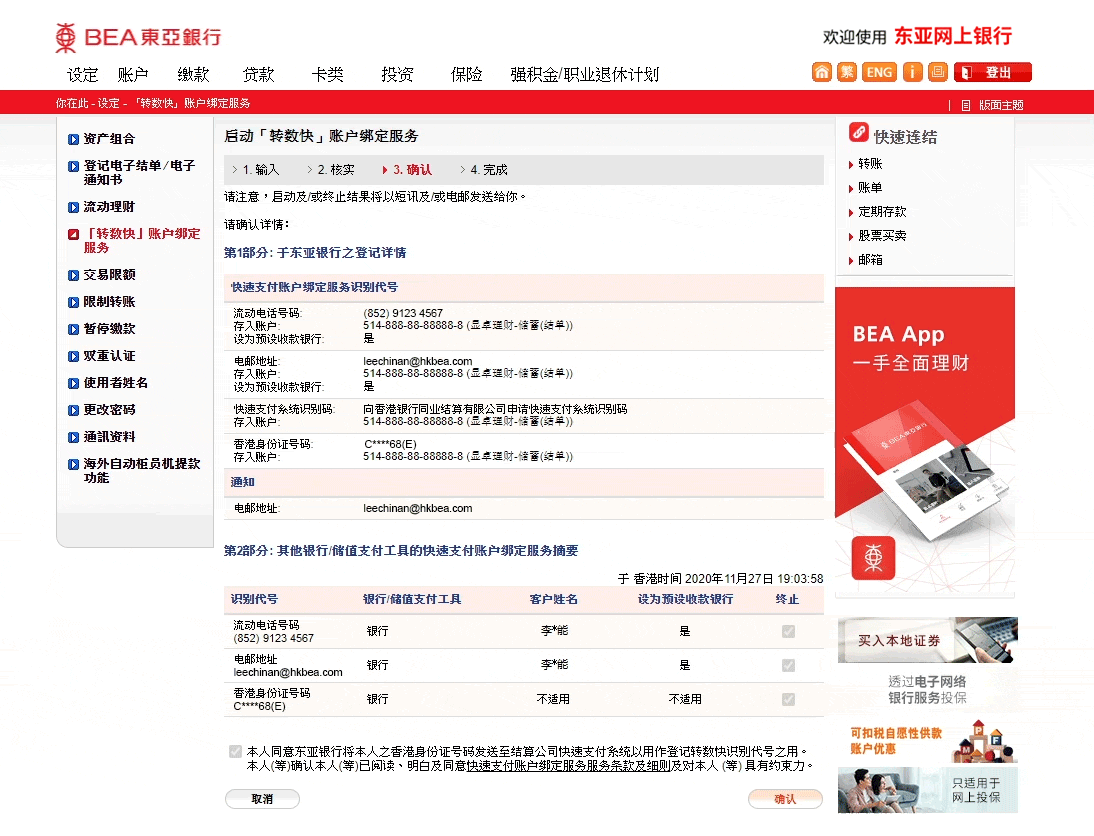Open the 贷款 top menu
This screenshot has width=1094, height=836.
point(258,75)
